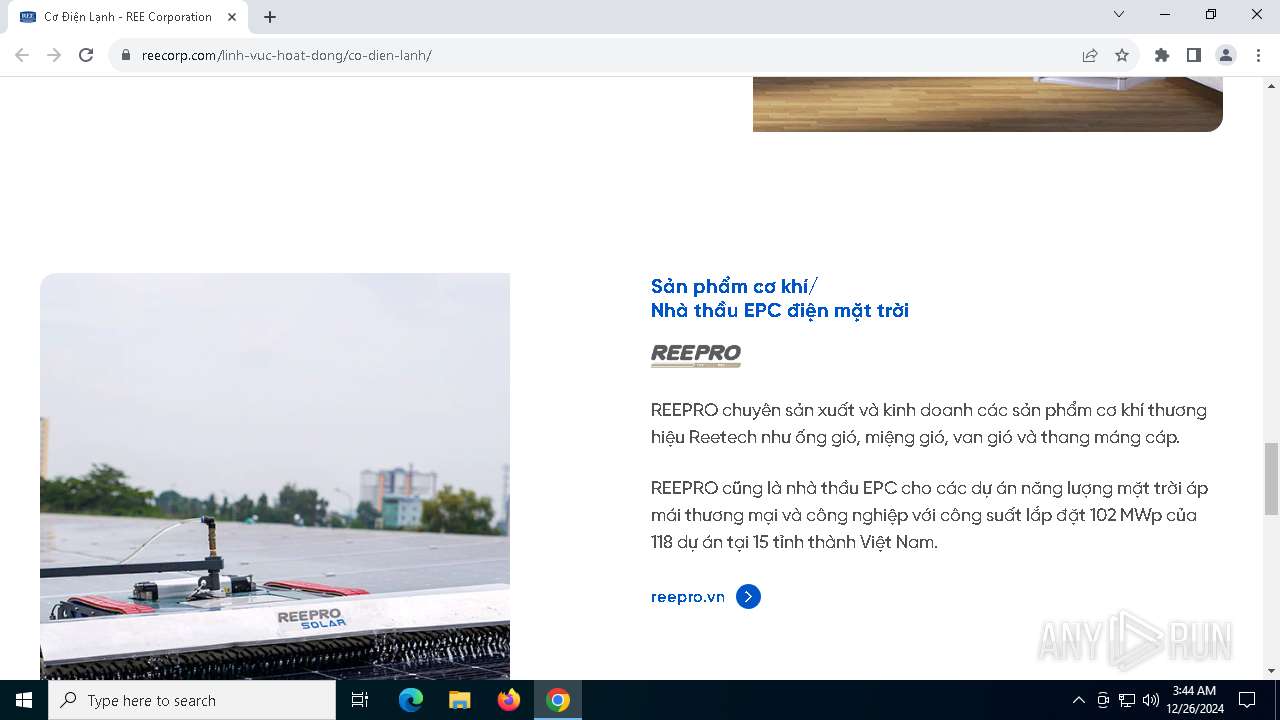
Task: Toggle Chrome side panel
Action: (1194, 55)
